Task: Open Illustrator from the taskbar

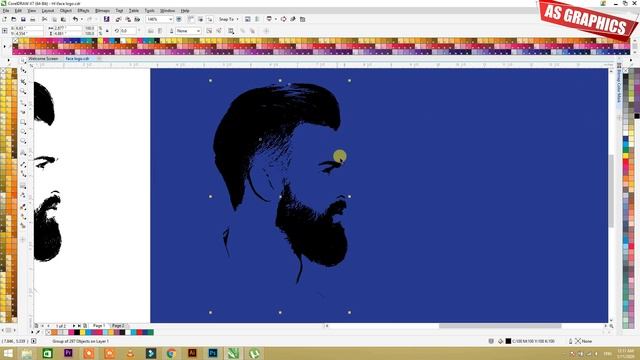Action: point(192,353)
